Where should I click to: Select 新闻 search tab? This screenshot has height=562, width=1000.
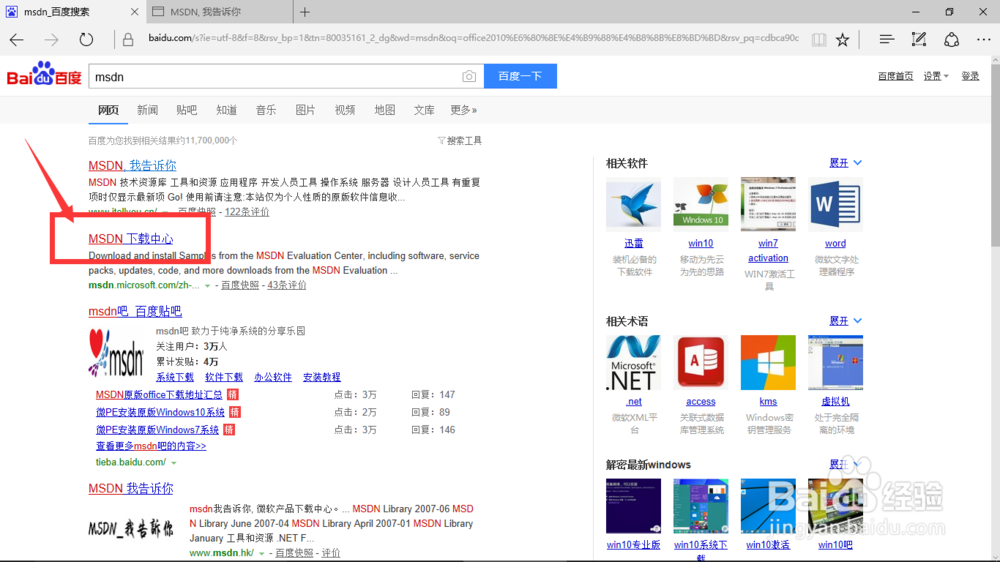tap(147, 110)
